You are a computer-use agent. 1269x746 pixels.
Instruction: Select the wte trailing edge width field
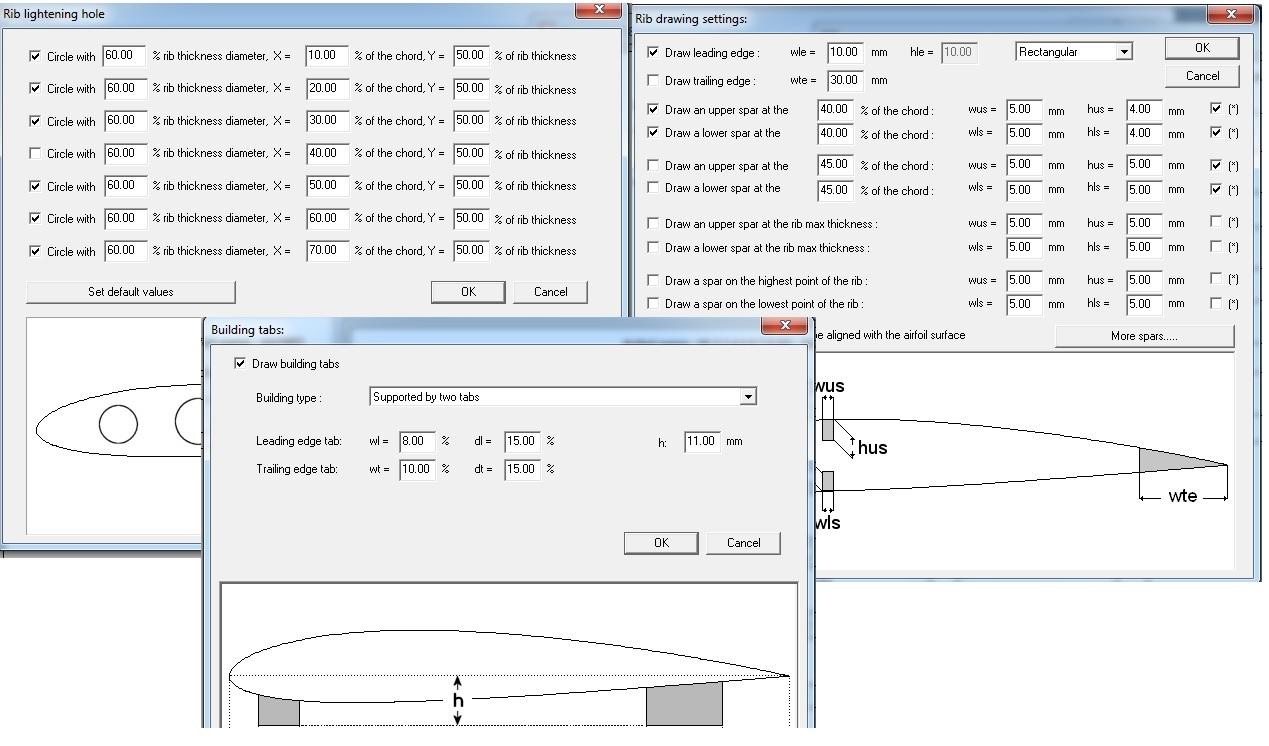pos(845,81)
